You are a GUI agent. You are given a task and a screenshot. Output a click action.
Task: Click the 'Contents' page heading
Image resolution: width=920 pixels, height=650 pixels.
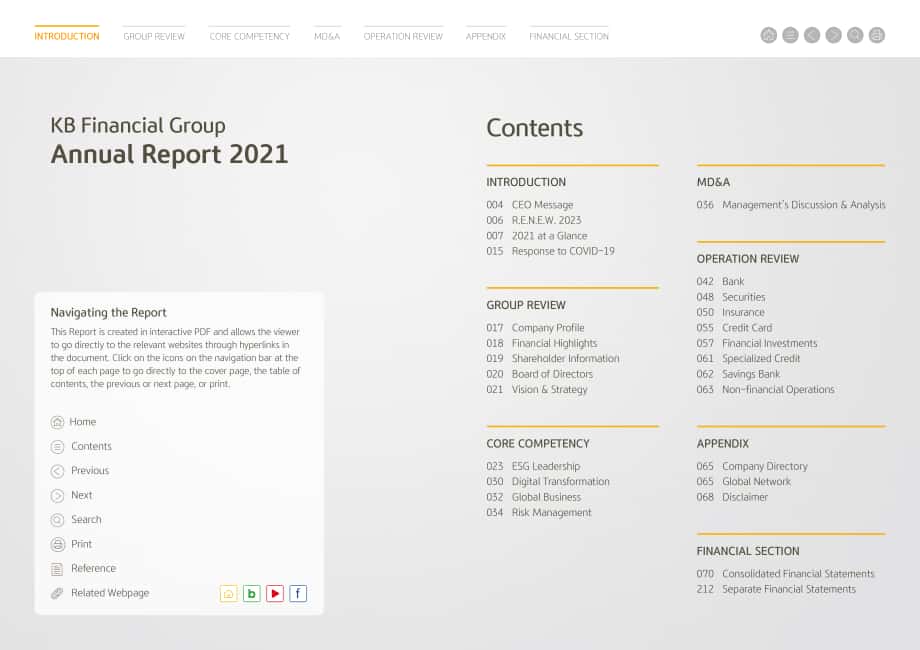click(535, 128)
